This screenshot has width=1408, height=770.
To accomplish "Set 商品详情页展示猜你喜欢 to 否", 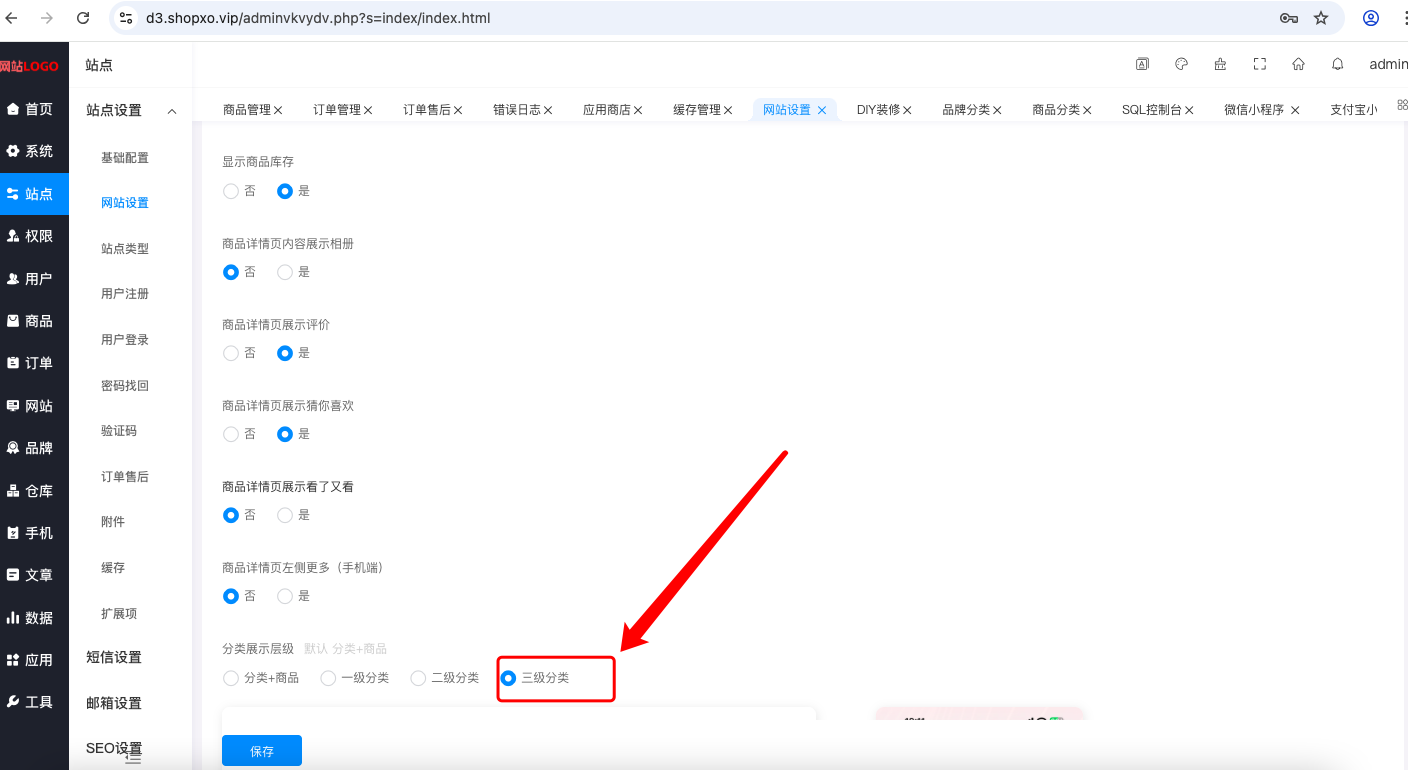I will click(231, 434).
